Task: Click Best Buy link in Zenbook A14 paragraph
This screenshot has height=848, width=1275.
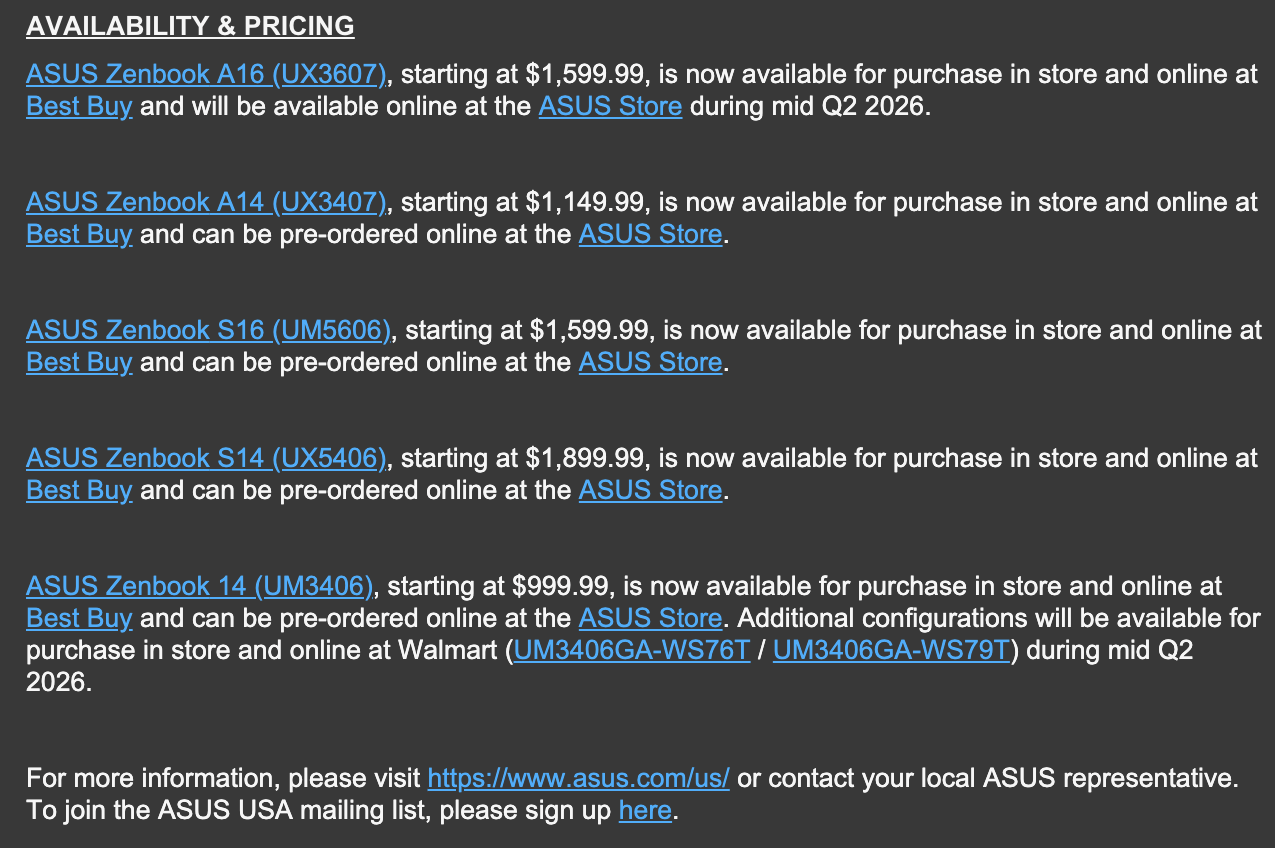Action: tap(79, 234)
